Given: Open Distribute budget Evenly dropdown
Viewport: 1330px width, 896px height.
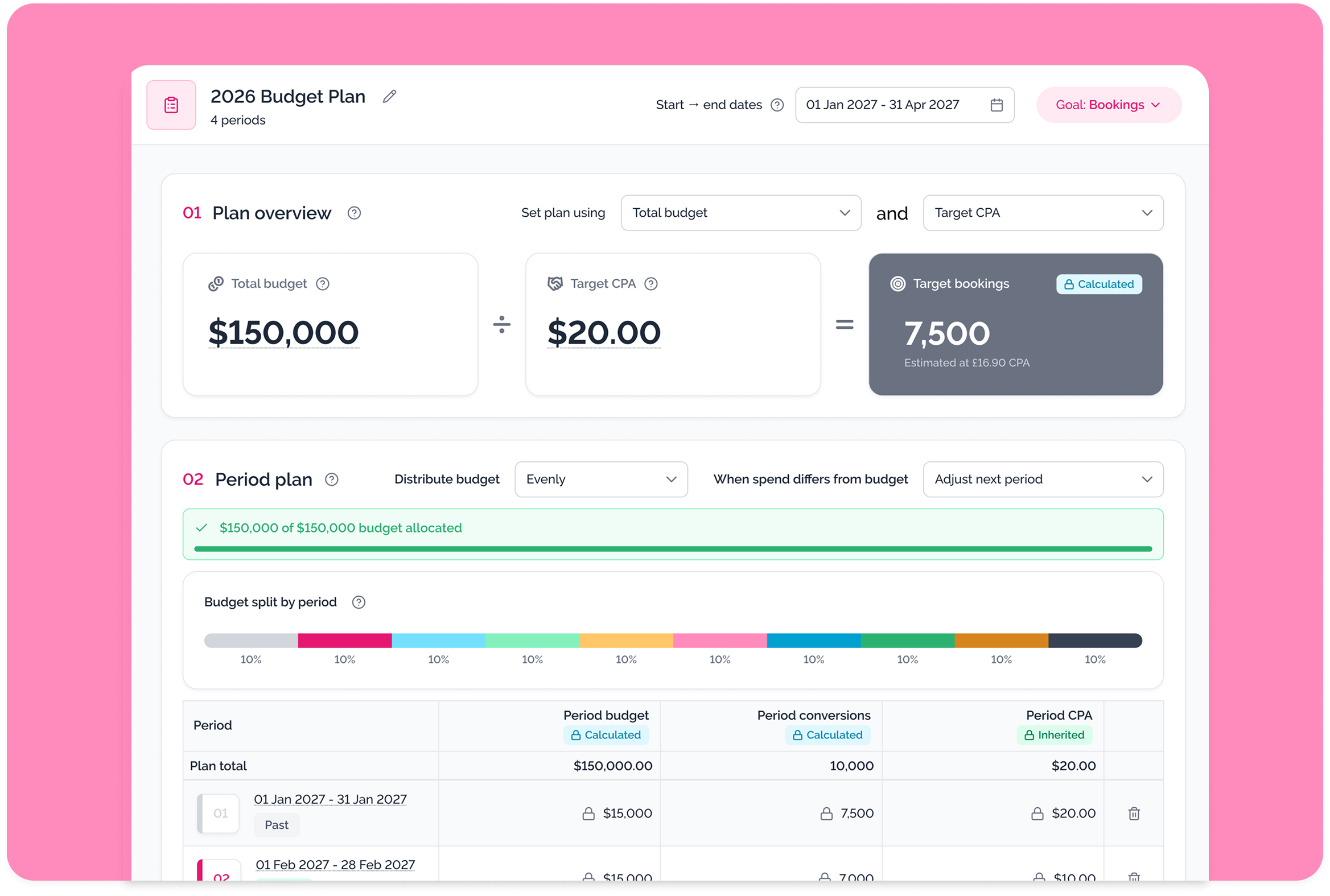Looking at the screenshot, I should click(601, 480).
